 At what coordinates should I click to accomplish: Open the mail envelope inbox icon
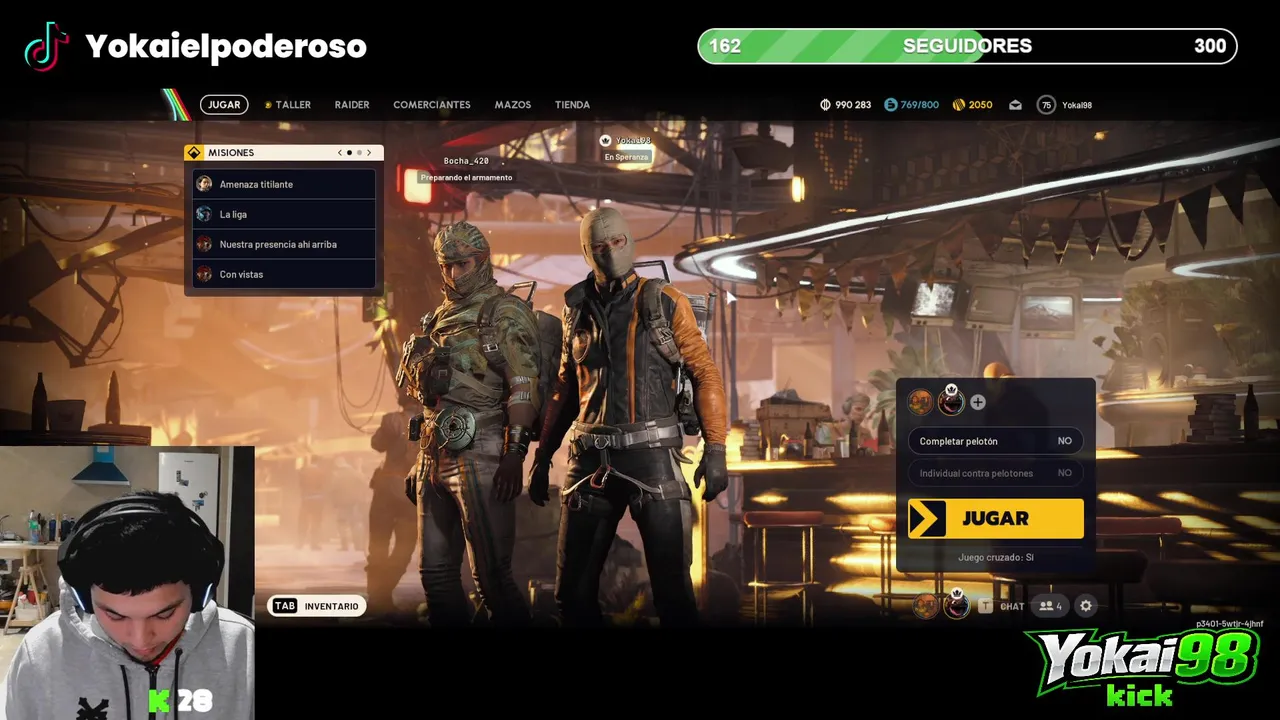point(1016,104)
